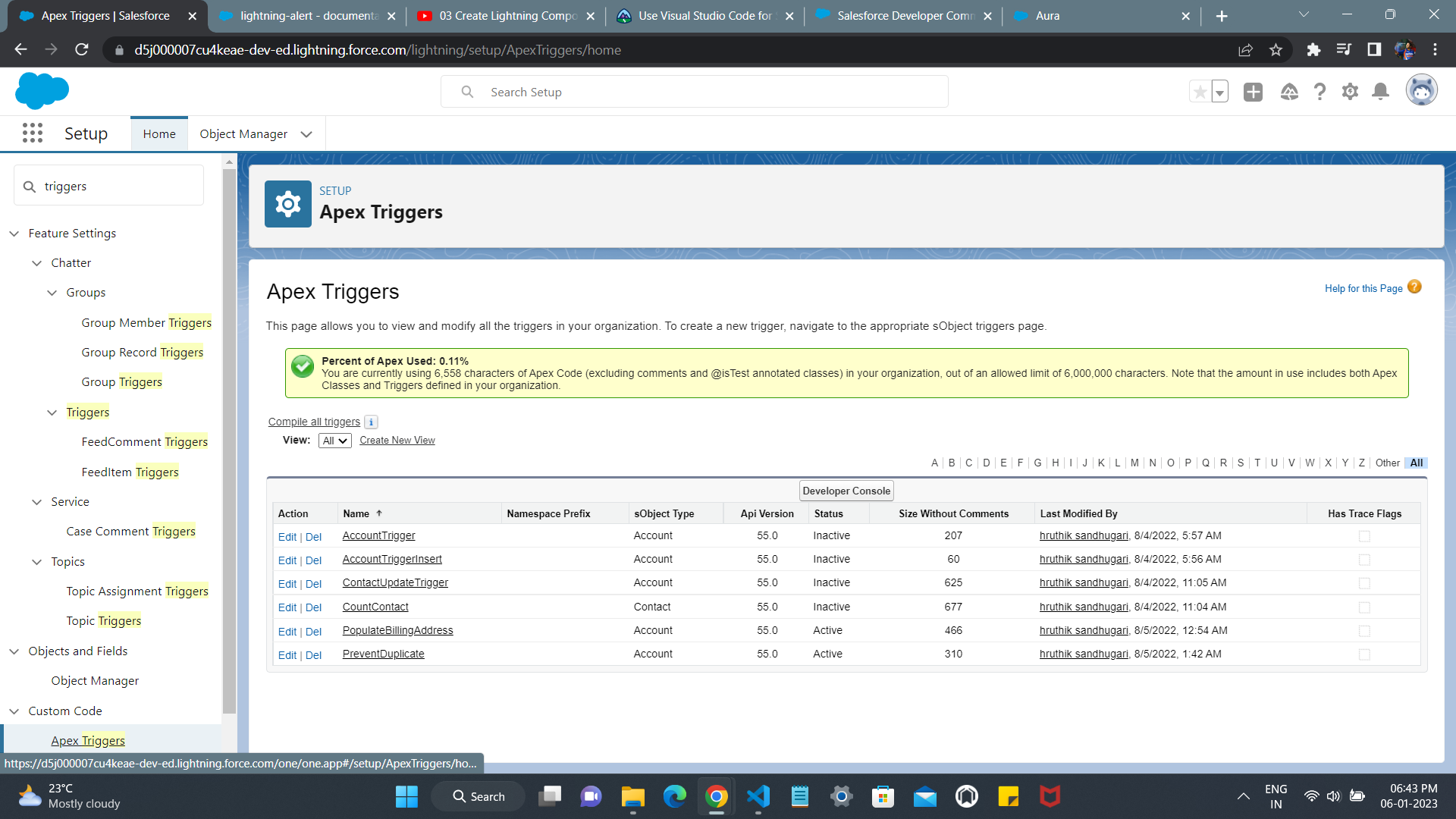Click the Salesforce Help question mark icon
Screen dimensions: 1456x819
click(1319, 92)
